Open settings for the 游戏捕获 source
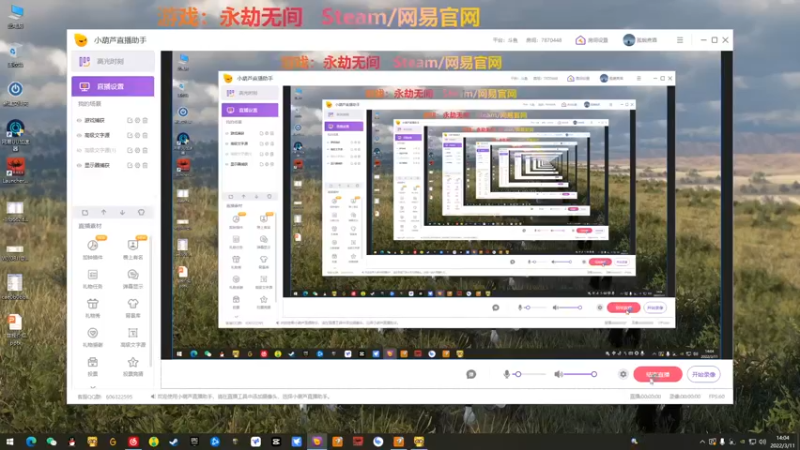The image size is (800, 450). click(x=137, y=120)
